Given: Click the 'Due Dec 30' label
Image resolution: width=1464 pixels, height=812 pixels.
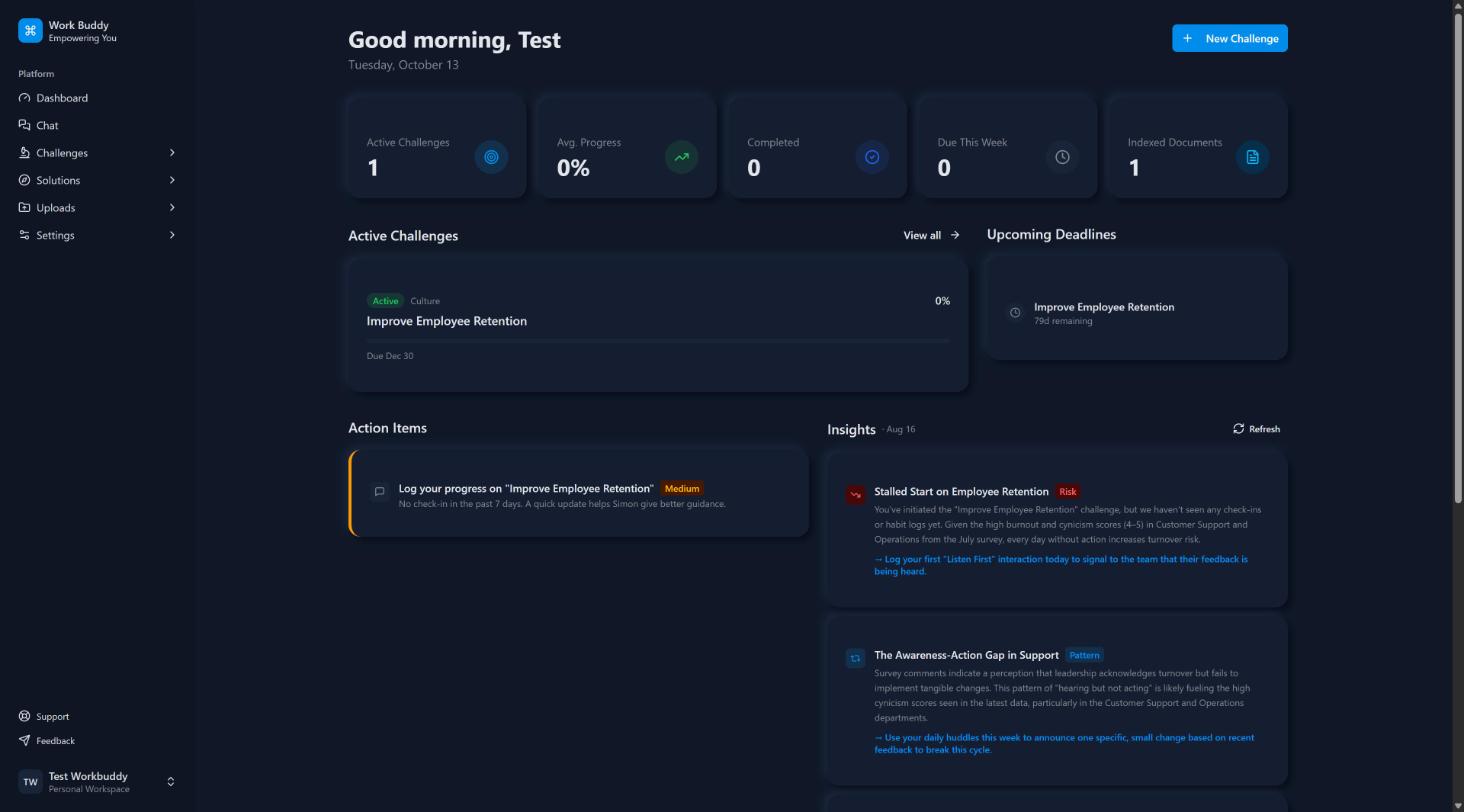Looking at the screenshot, I should coord(390,356).
